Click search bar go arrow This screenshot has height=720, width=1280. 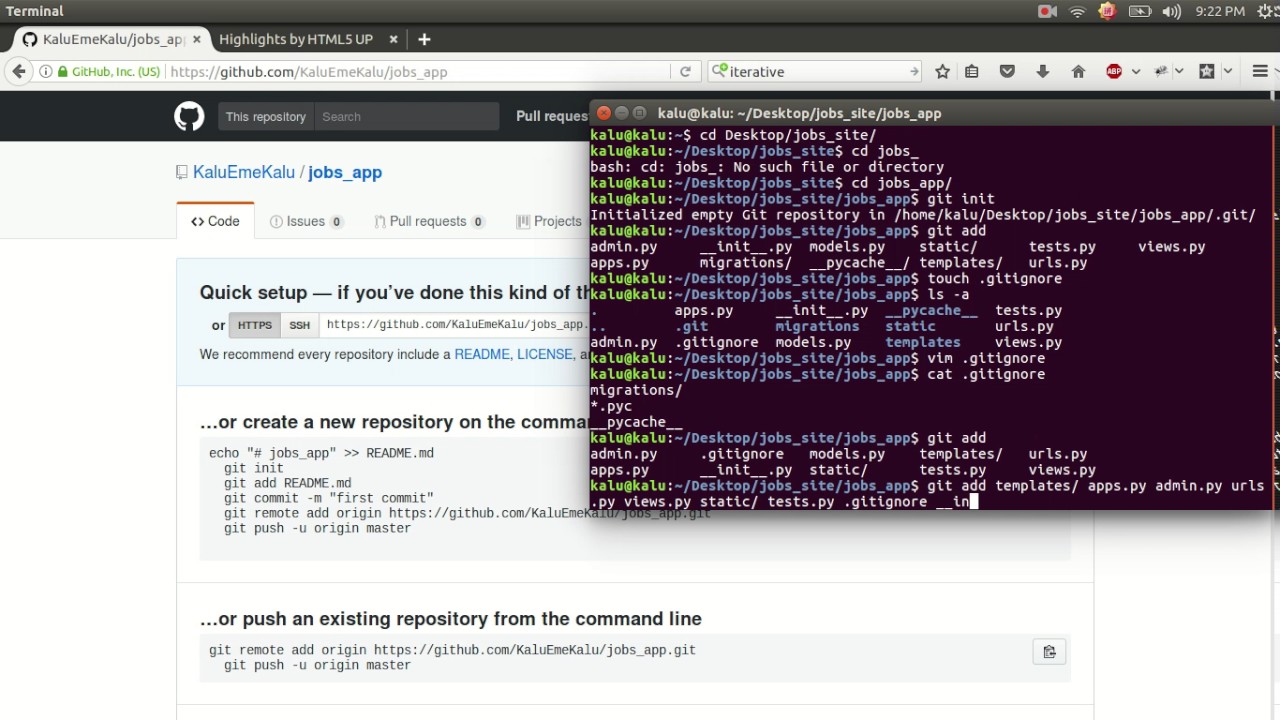pyautogui.click(x=913, y=71)
